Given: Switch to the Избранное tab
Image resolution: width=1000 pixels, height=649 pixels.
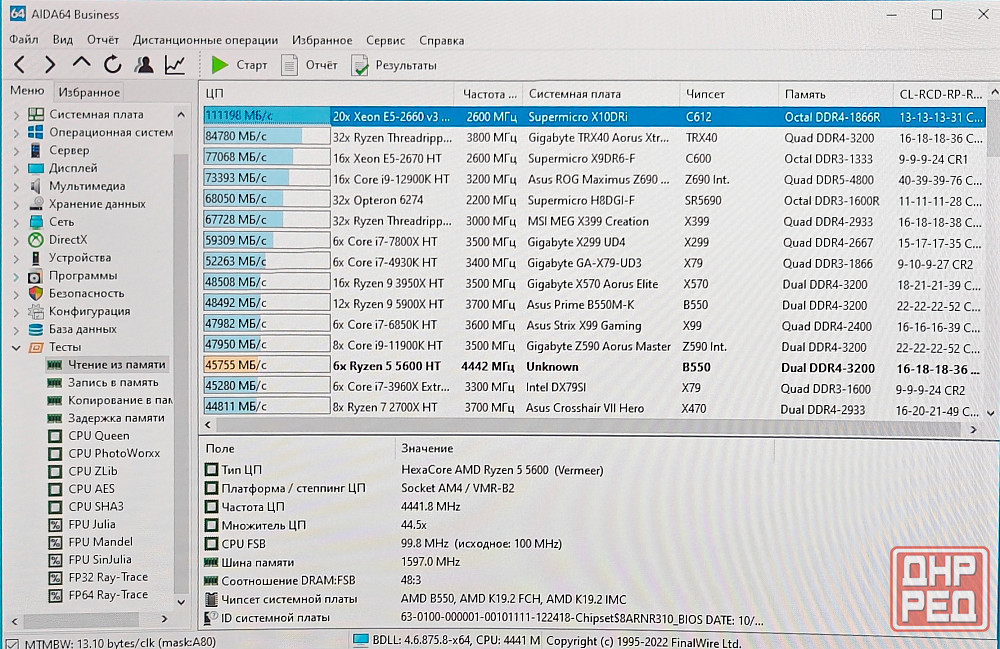Looking at the screenshot, I should [x=88, y=92].
